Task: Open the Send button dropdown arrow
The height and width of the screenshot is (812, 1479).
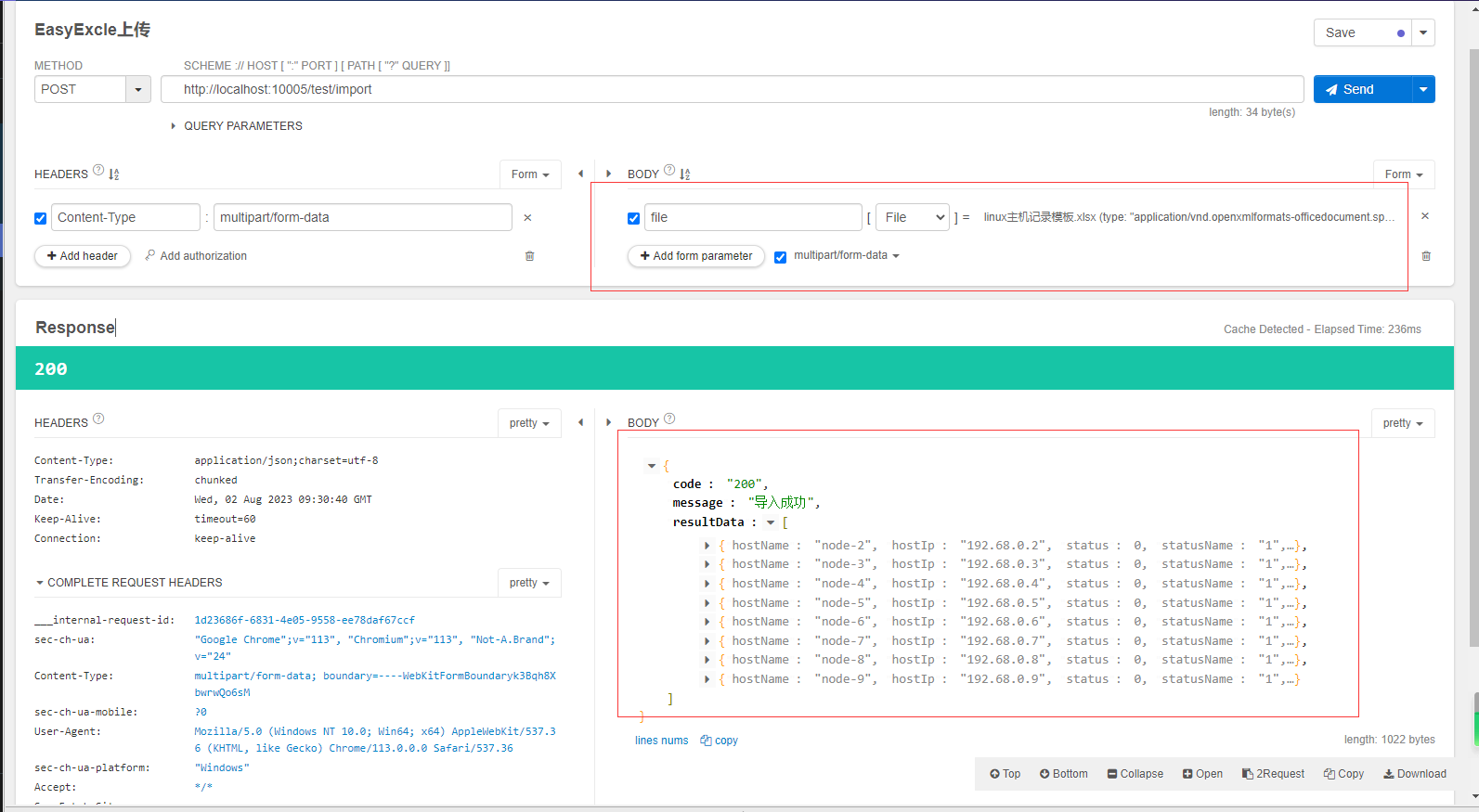Action: point(1423,89)
